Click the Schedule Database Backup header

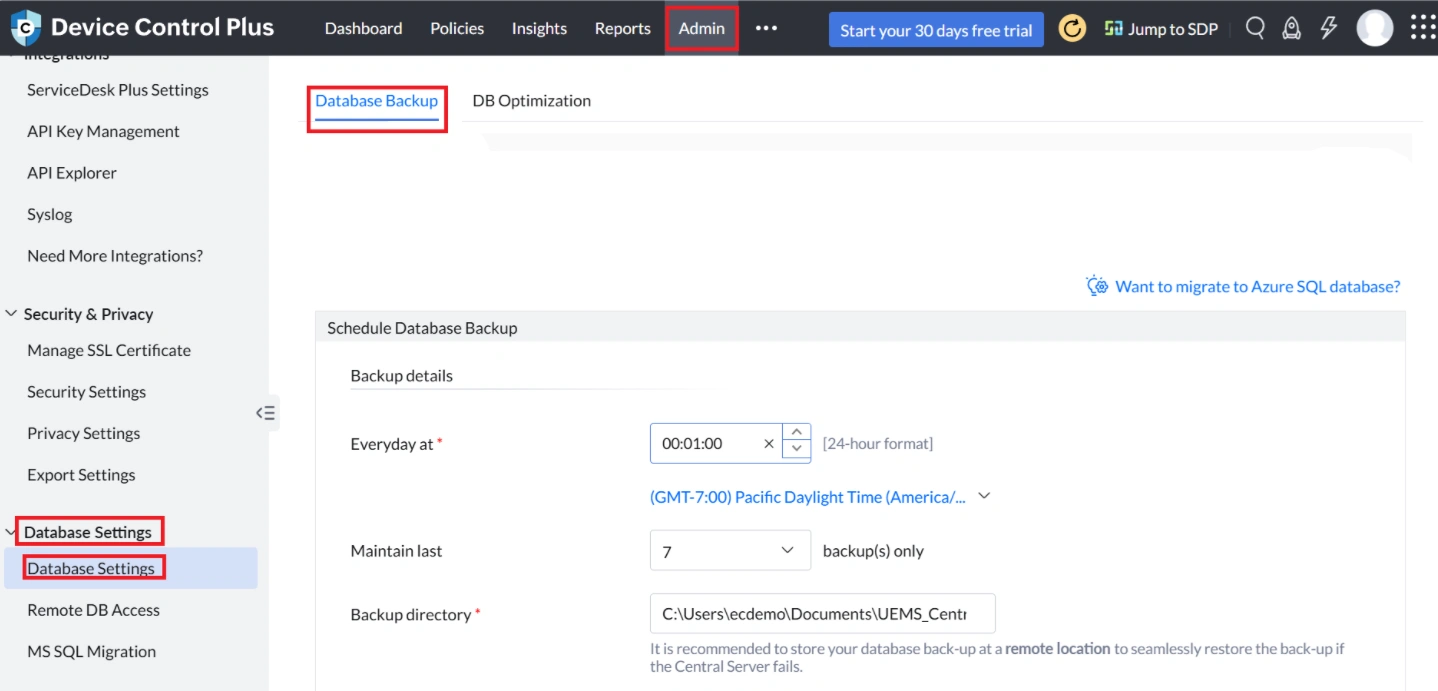[x=422, y=328]
